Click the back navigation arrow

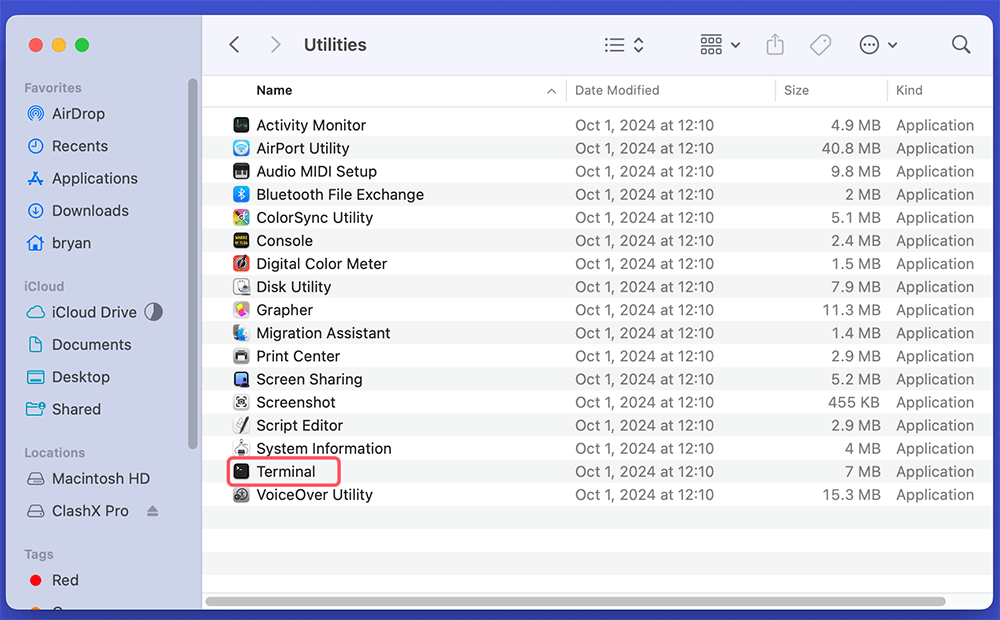click(x=235, y=45)
